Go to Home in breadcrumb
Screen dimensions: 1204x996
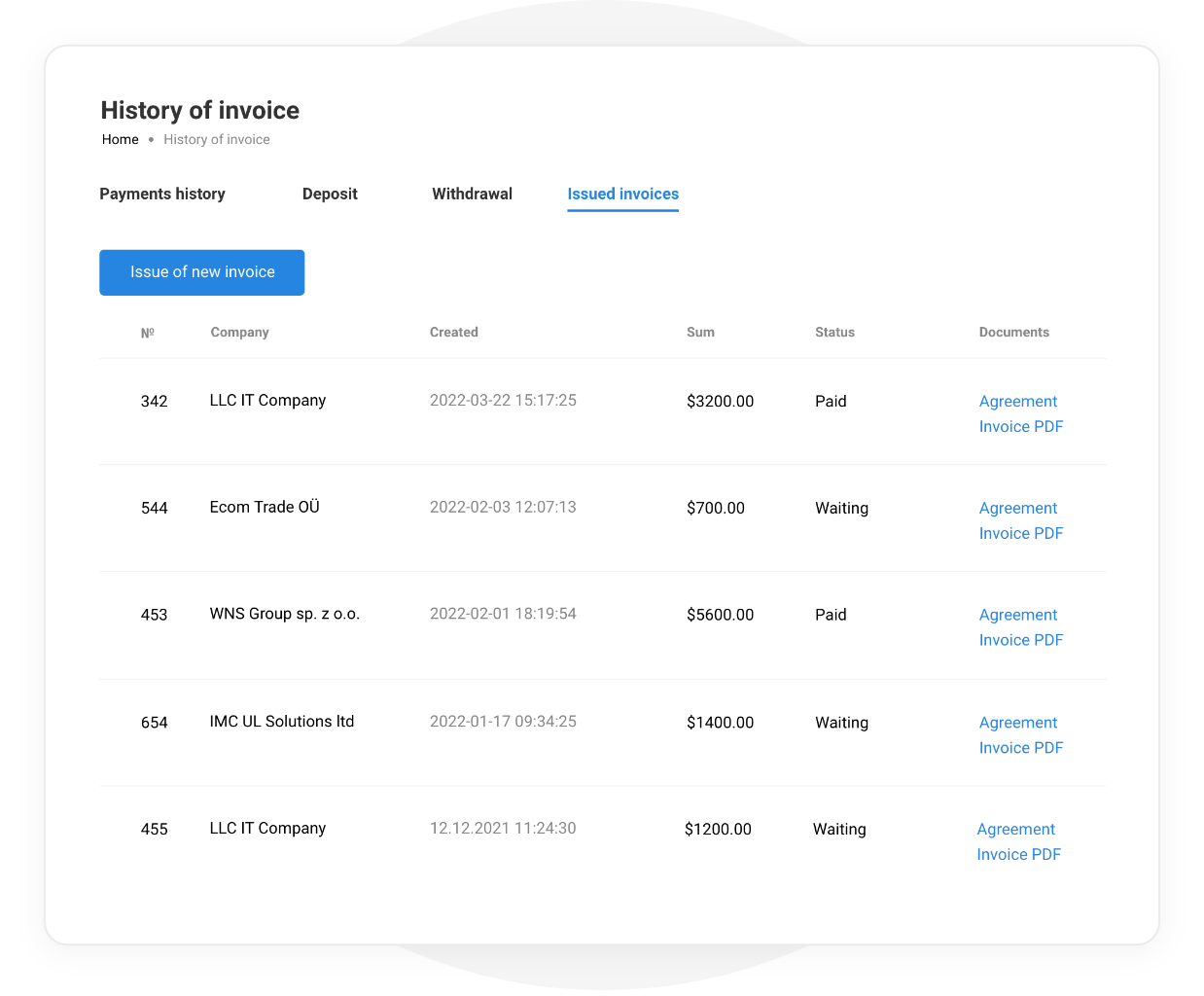click(x=121, y=139)
